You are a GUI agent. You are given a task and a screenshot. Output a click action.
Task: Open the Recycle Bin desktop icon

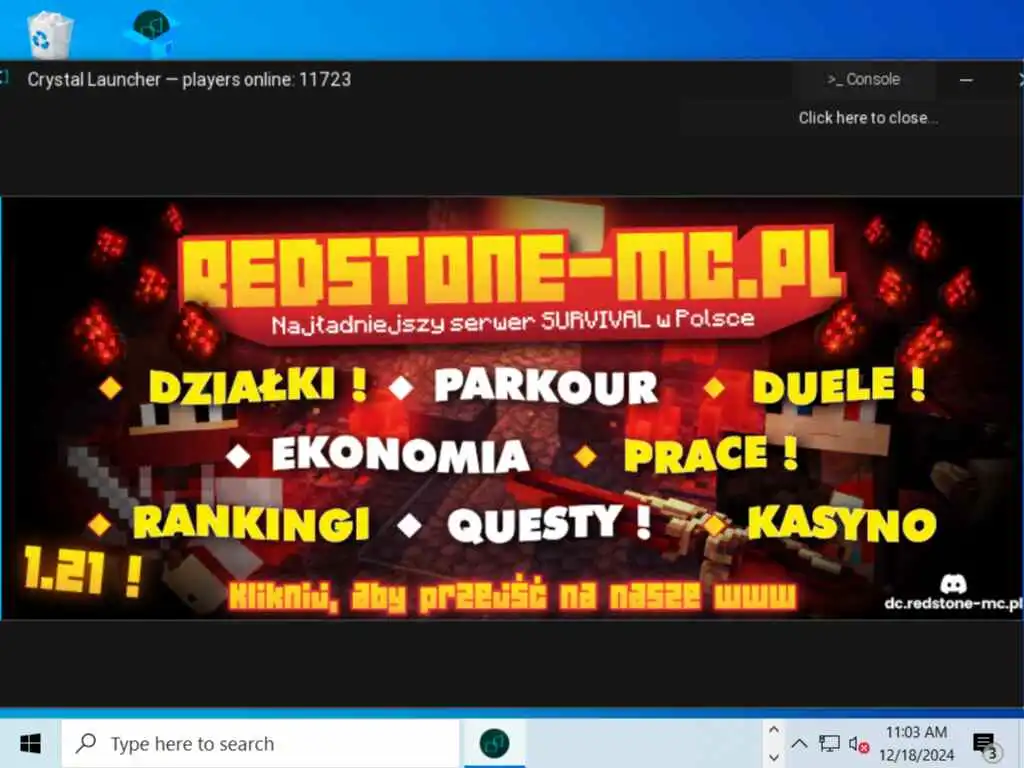(50, 35)
